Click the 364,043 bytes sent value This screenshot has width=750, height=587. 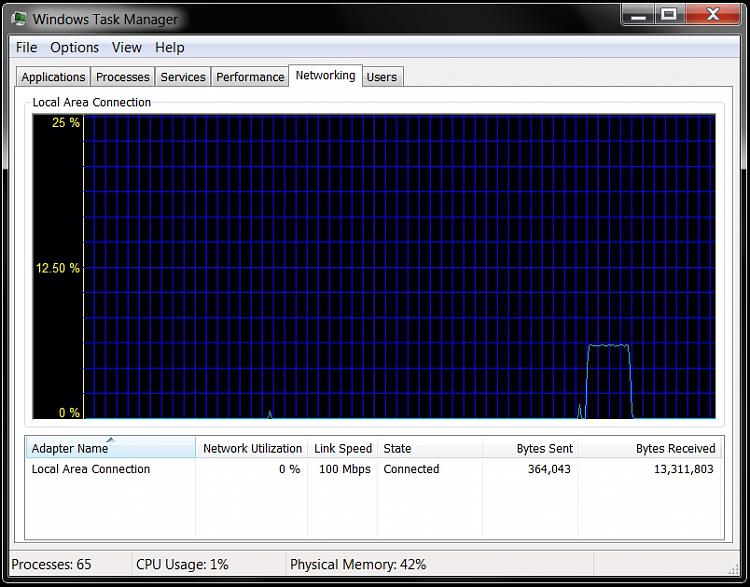click(x=549, y=469)
